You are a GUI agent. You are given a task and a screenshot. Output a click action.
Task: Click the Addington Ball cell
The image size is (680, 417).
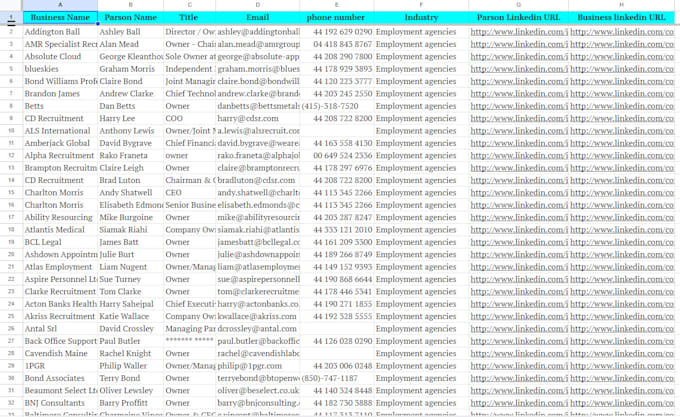(60, 32)
